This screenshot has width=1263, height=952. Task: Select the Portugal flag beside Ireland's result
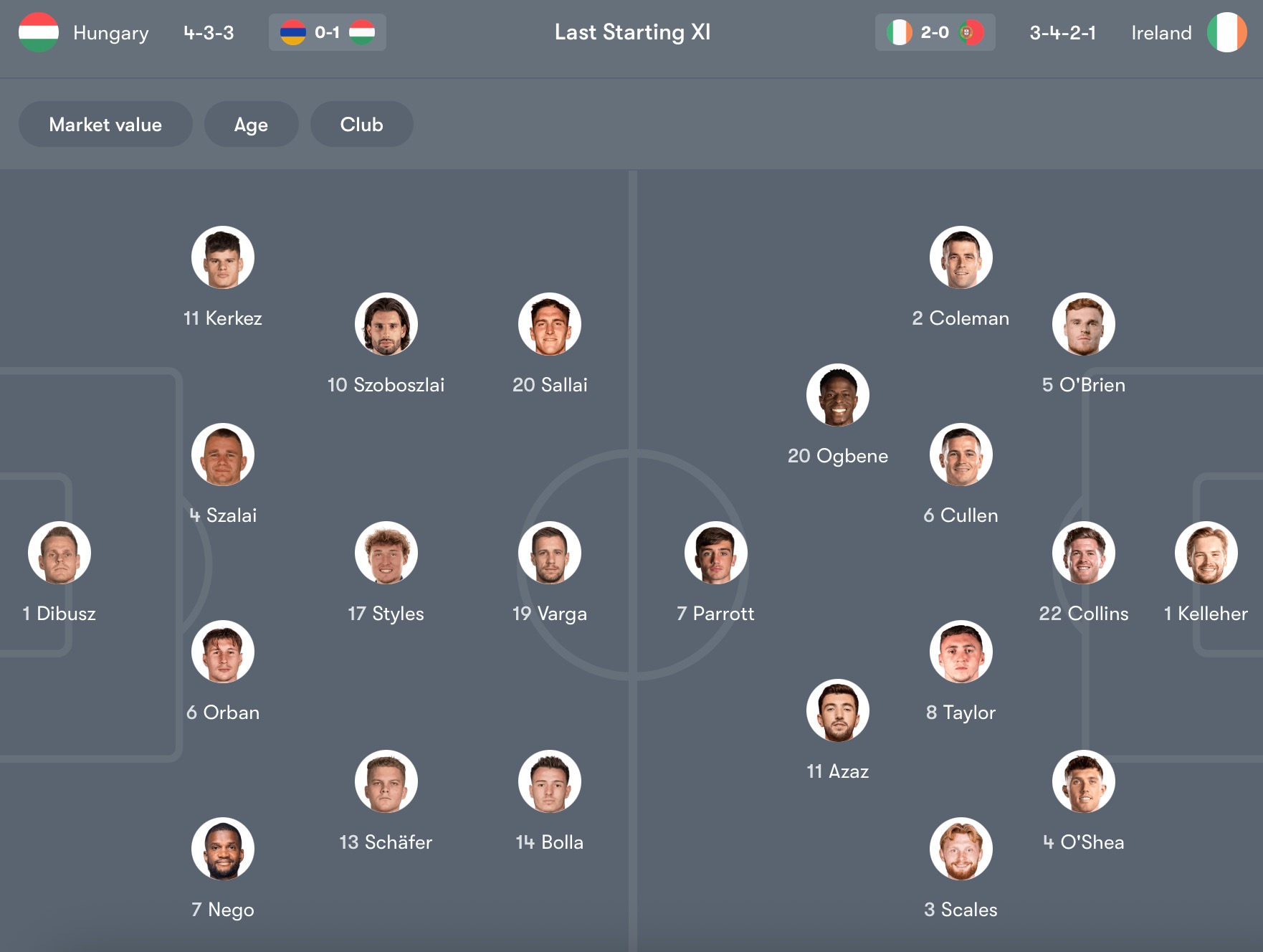[x=971, y=32]
